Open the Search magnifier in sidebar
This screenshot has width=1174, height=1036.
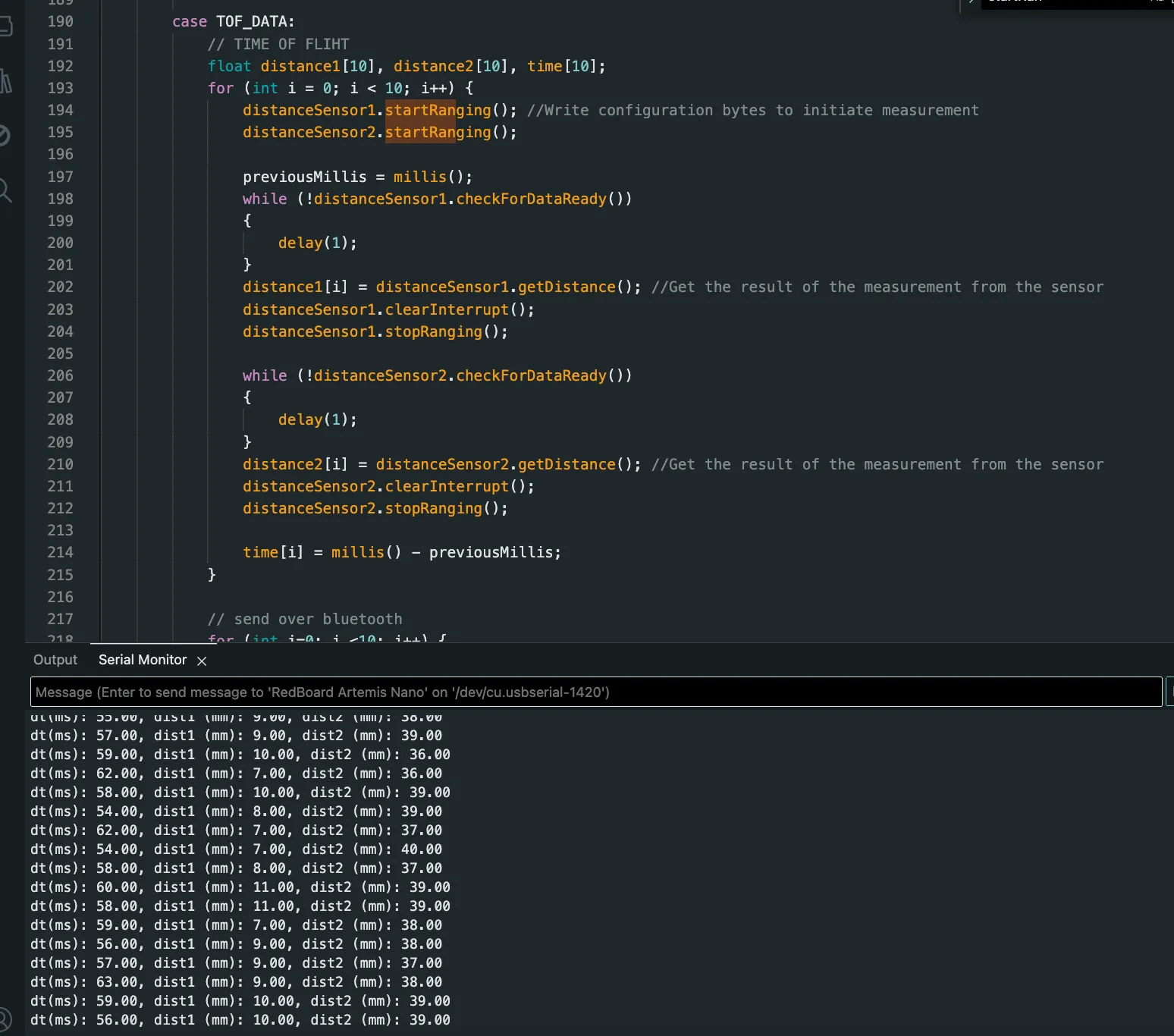pyautogui.click(x=5, y=190)
